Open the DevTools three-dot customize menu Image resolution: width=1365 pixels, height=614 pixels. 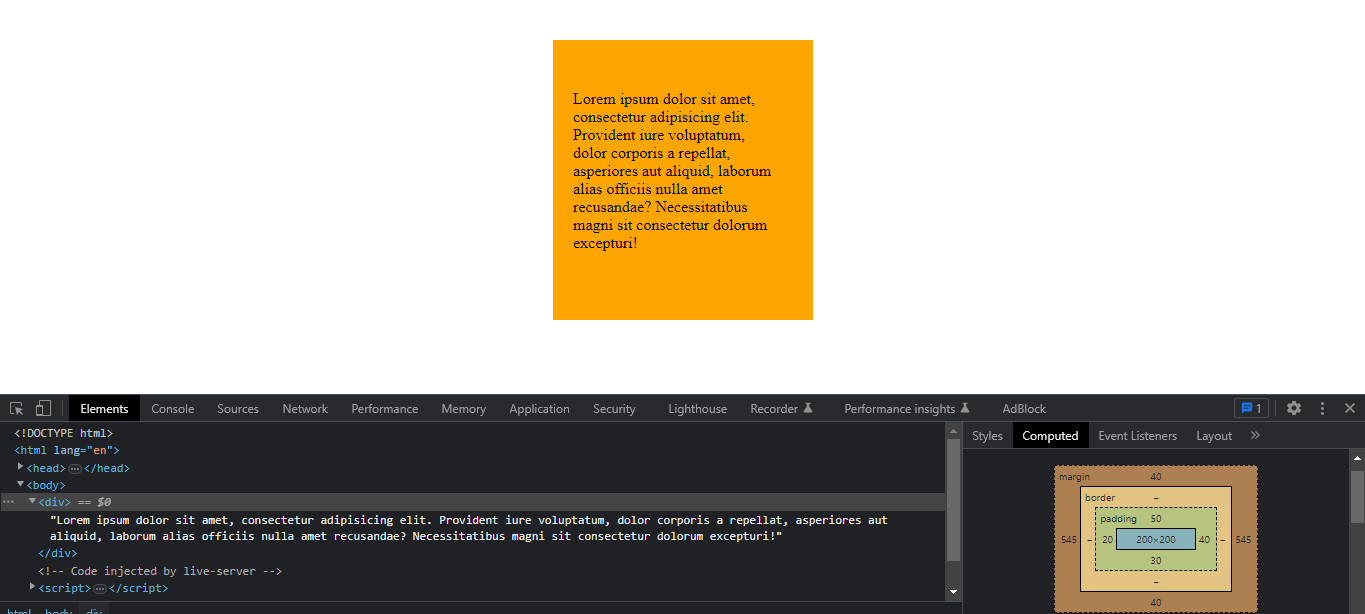(x=1322, y=408)
